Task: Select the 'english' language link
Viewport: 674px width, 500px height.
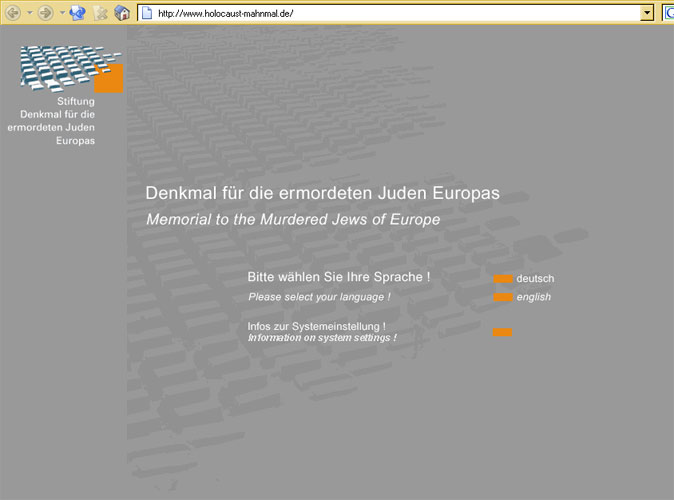Action: click(x=533, y=297)
